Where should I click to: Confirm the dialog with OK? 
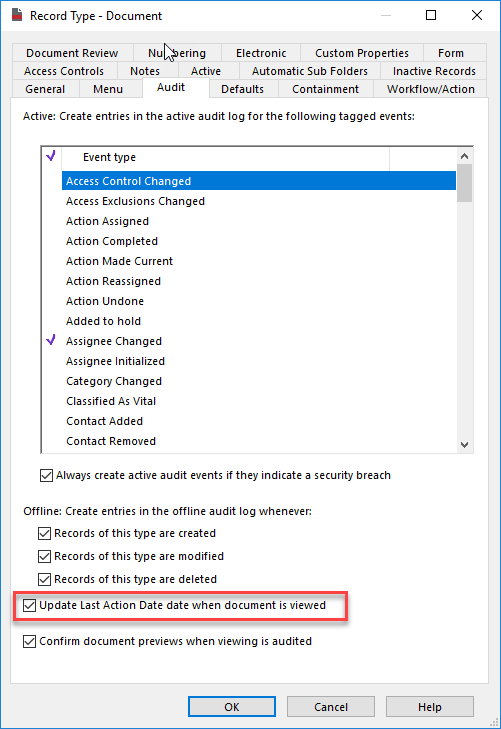click(232, 707)
